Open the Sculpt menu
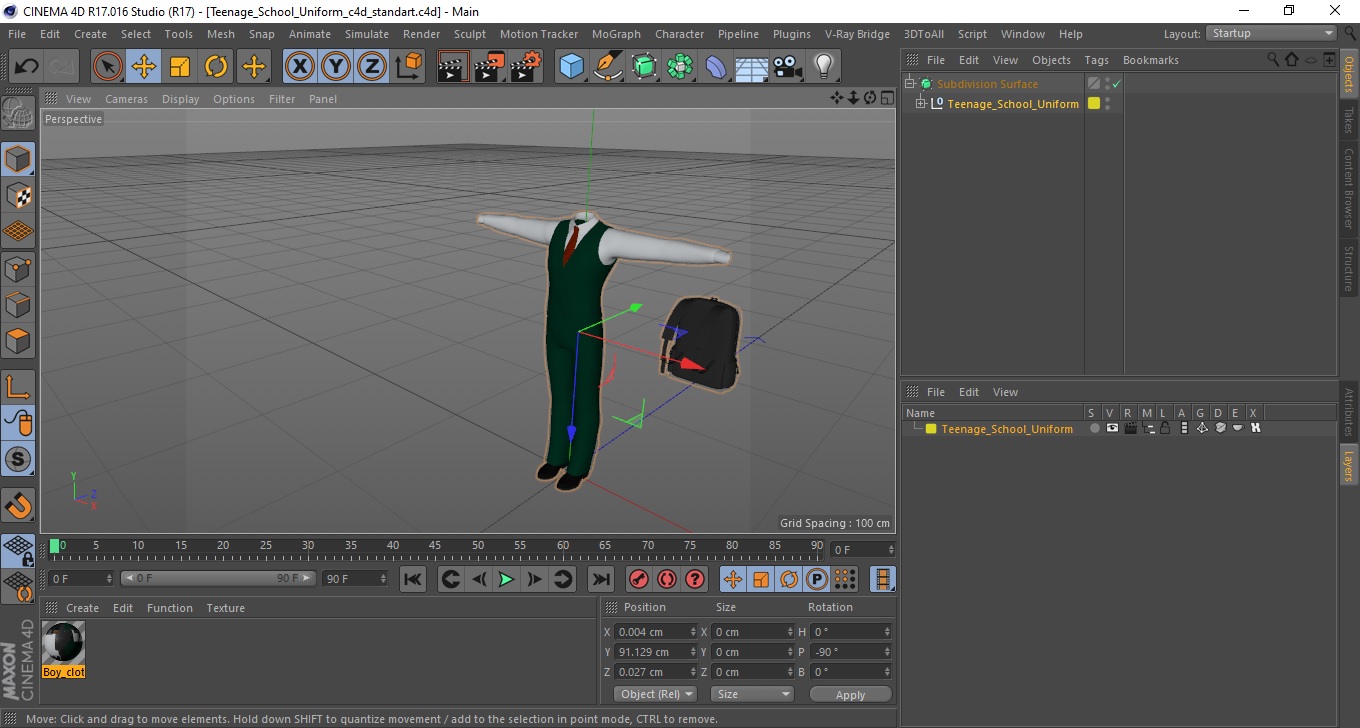 click(x=470, y=34)
